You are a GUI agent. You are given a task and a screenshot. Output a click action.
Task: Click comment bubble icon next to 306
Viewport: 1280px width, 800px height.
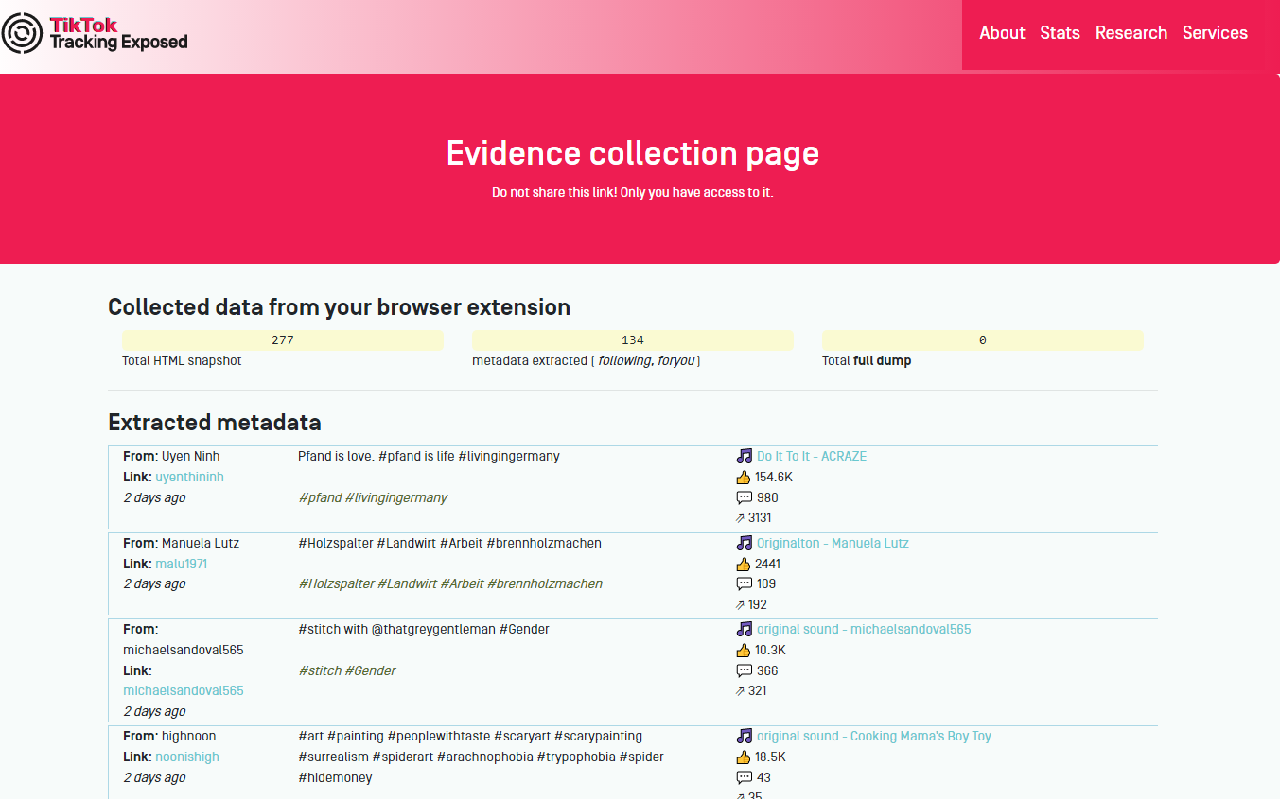(744, 671)
